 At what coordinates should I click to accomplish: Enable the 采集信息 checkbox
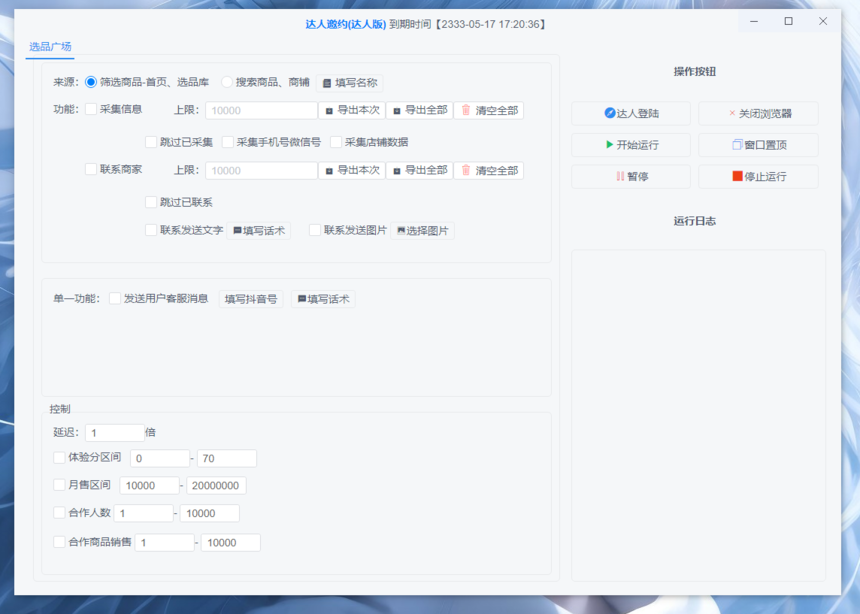tap(91, 109)
